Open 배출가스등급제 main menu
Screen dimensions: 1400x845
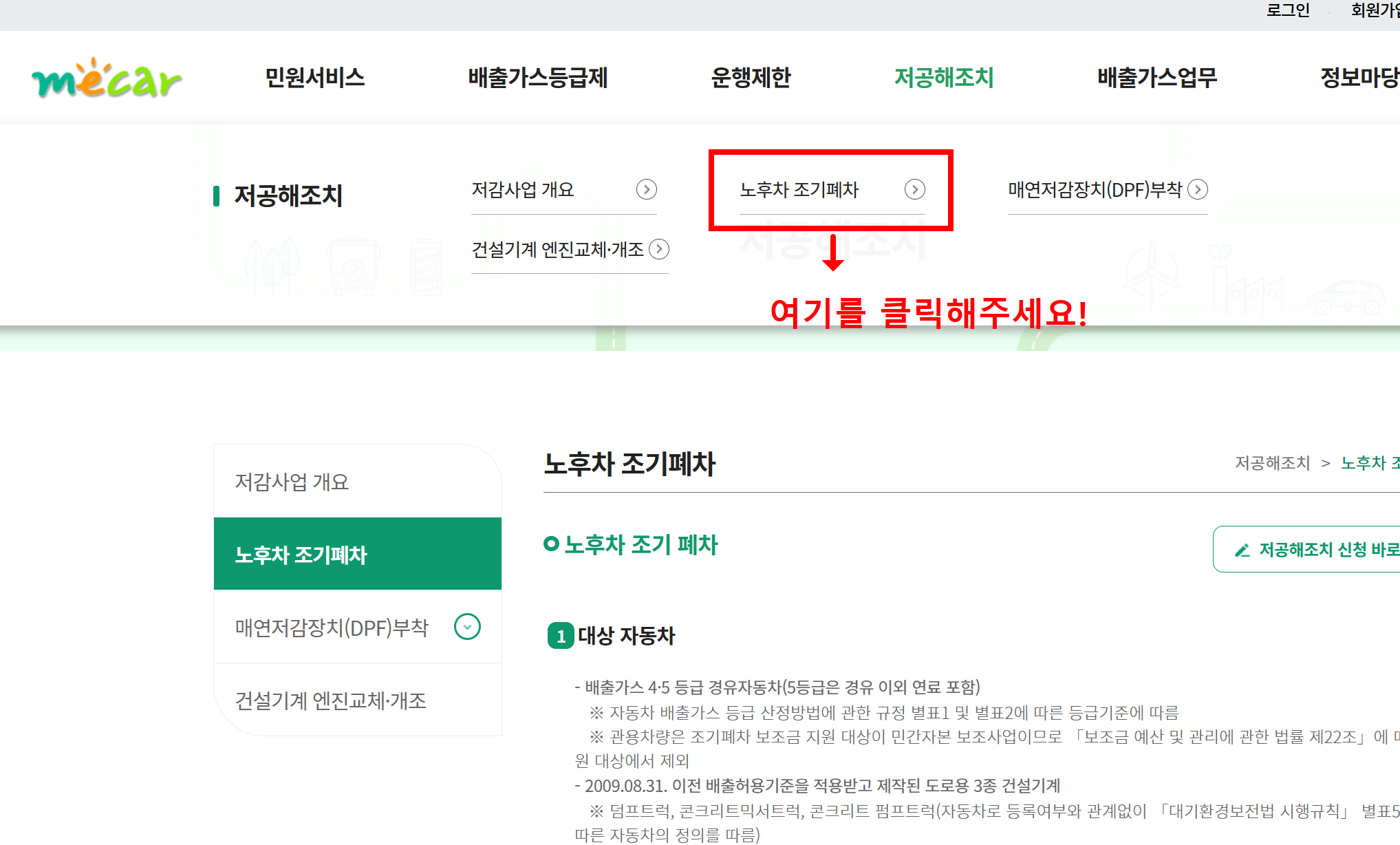(537, 78)
